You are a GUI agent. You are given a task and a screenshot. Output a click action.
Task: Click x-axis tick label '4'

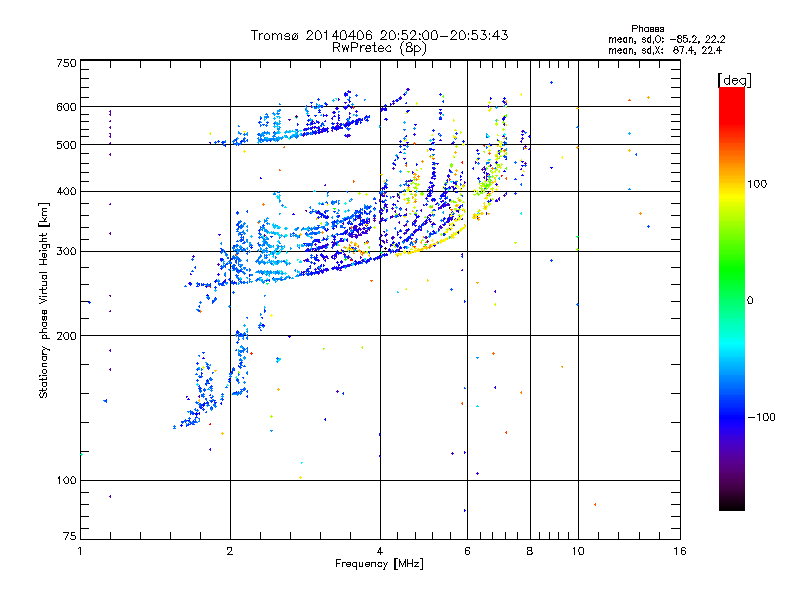click(x=380, y=551)
